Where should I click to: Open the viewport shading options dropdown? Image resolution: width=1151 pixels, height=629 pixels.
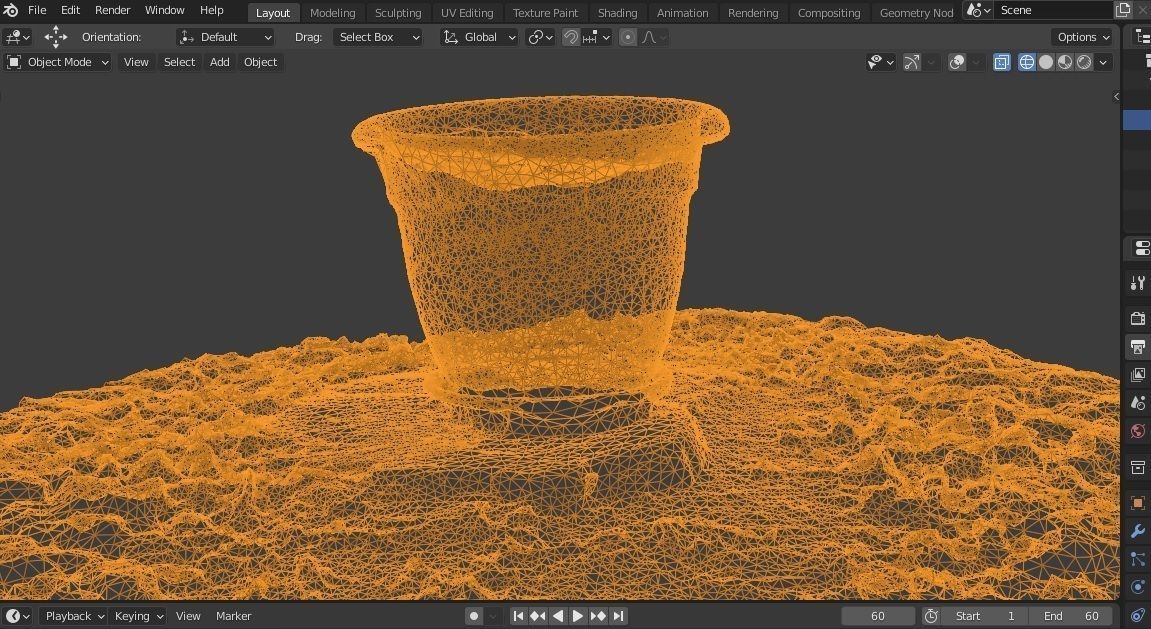(x=1103, y=62)
